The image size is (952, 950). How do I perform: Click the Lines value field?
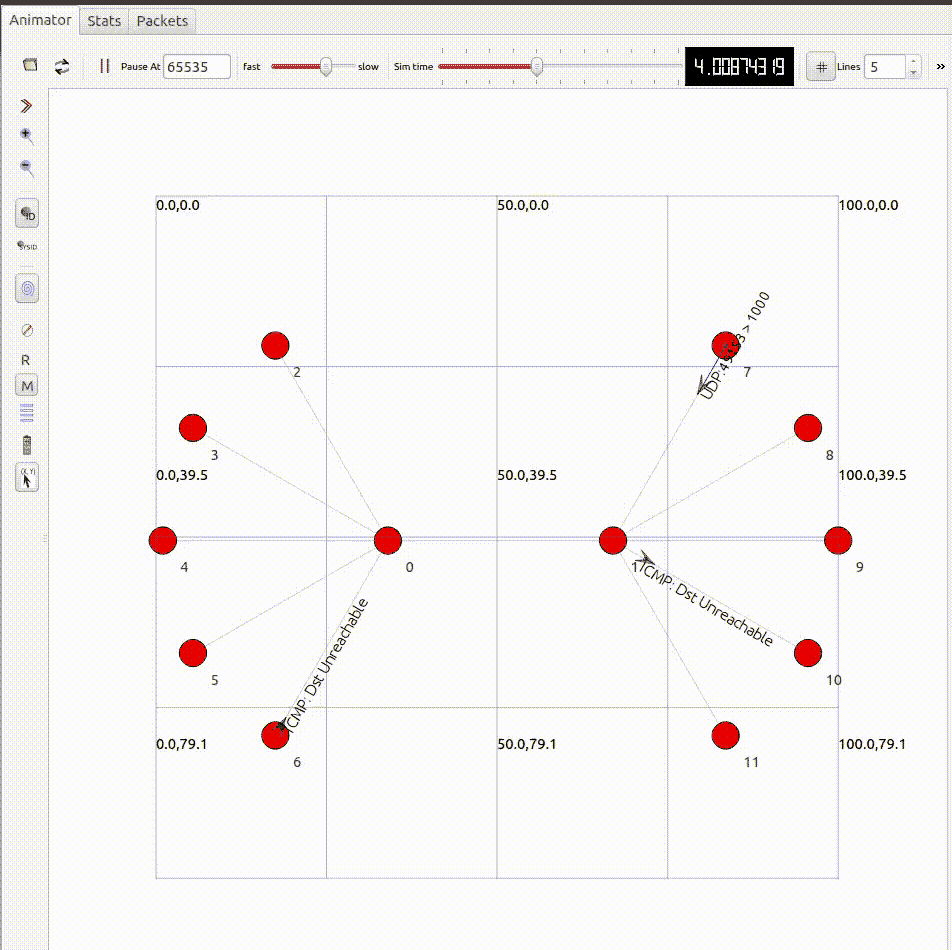pos(885,67)
